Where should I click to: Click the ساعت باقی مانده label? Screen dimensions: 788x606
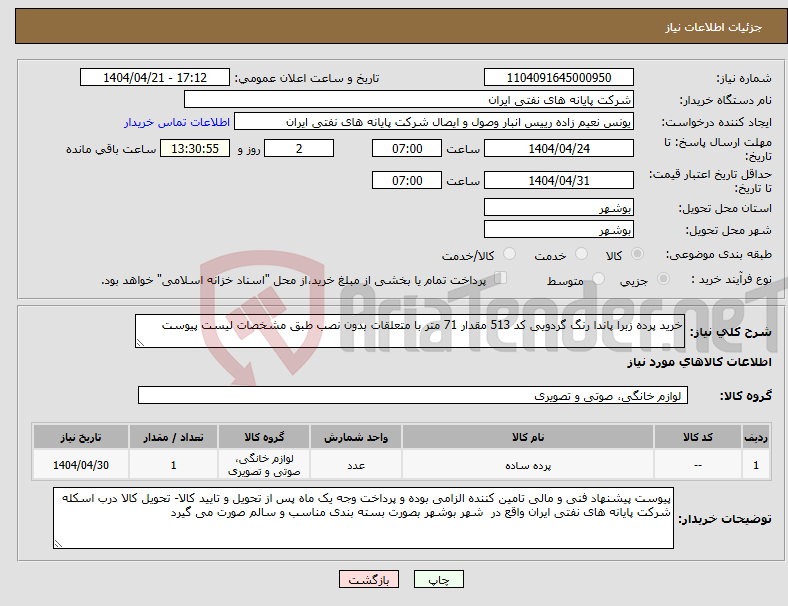click(111, 149)
